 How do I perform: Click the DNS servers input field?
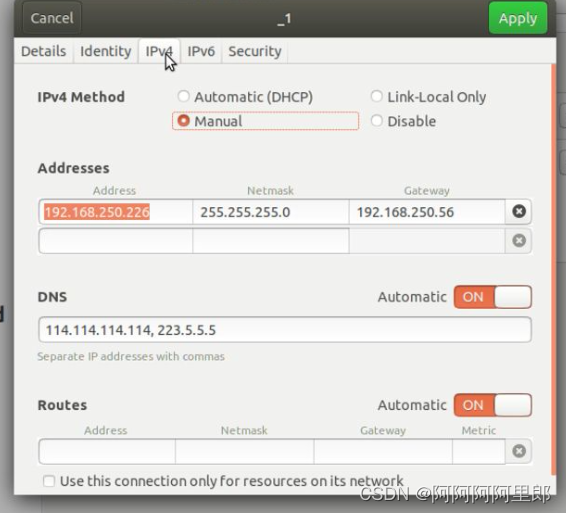click(x=285, y=330)
